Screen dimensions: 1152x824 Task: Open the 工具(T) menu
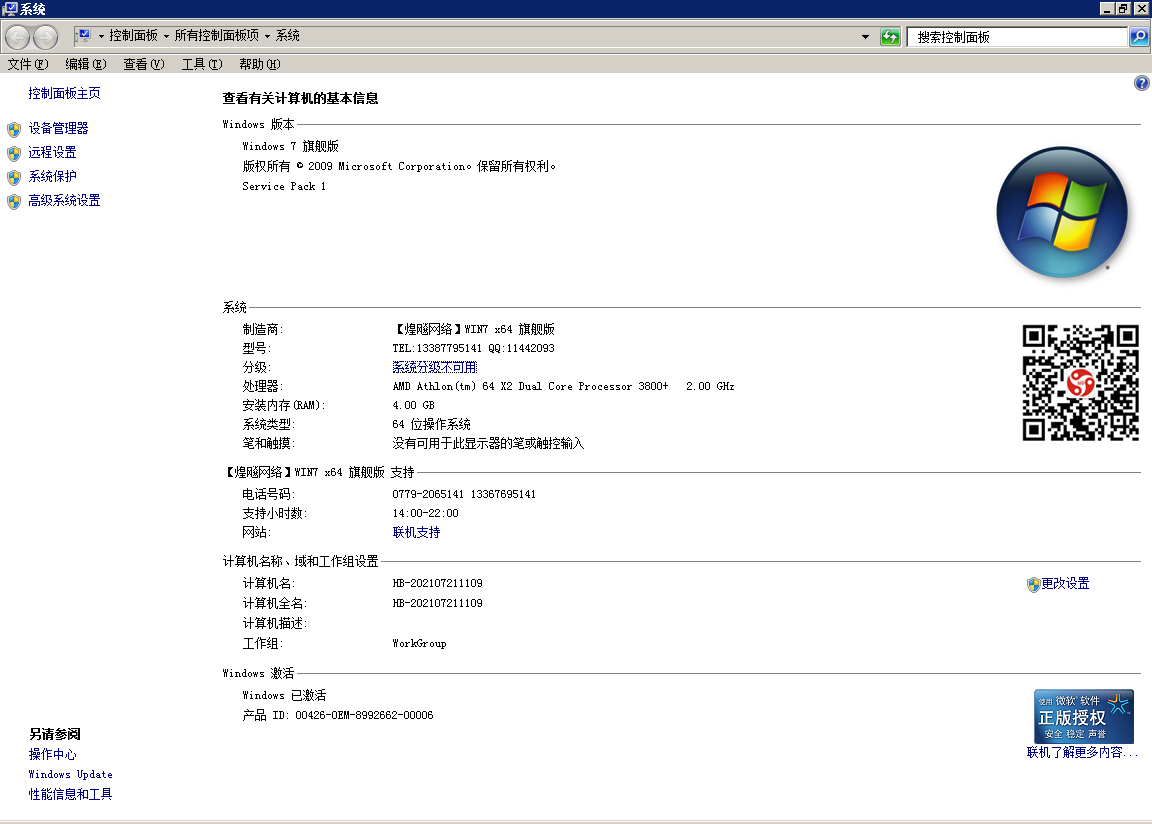tap(202, 64)
